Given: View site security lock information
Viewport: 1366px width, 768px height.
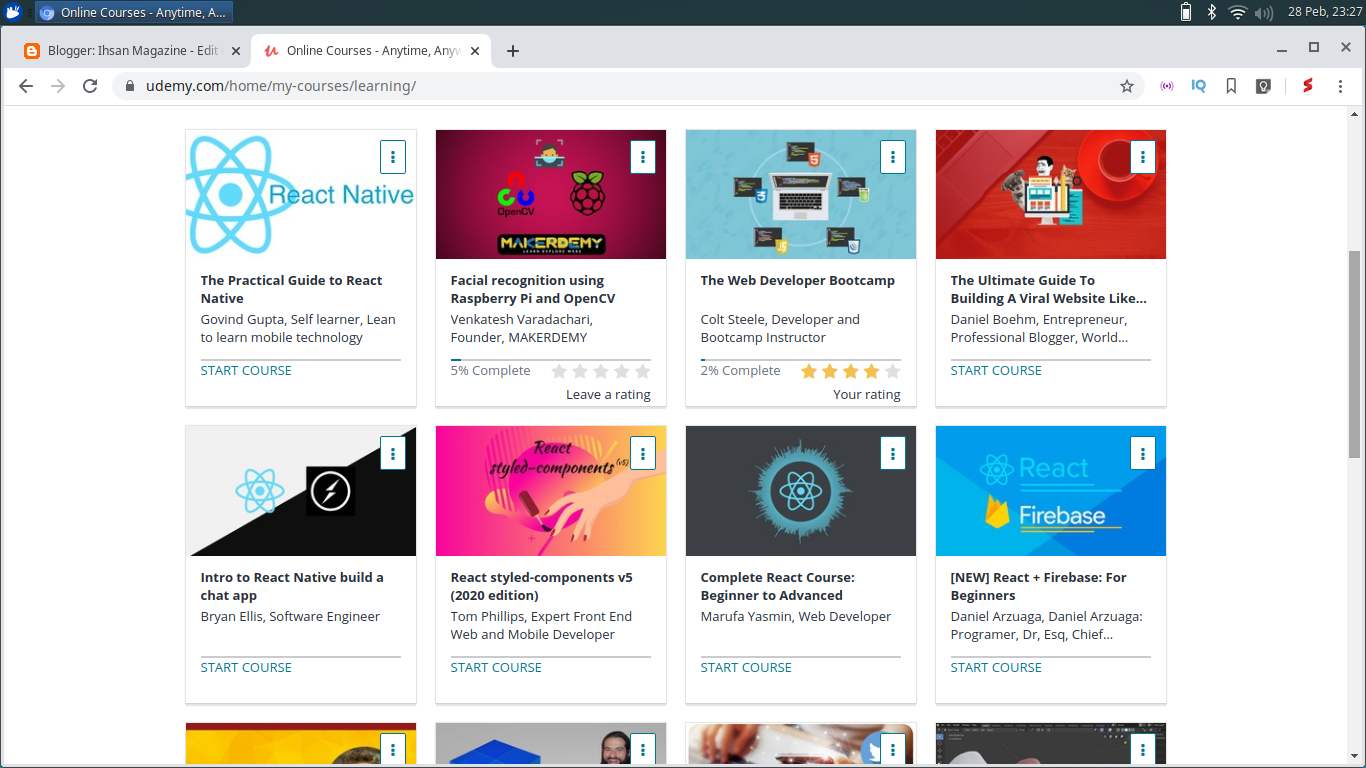Looking at the screenshot, I should [x=130, y=86].
